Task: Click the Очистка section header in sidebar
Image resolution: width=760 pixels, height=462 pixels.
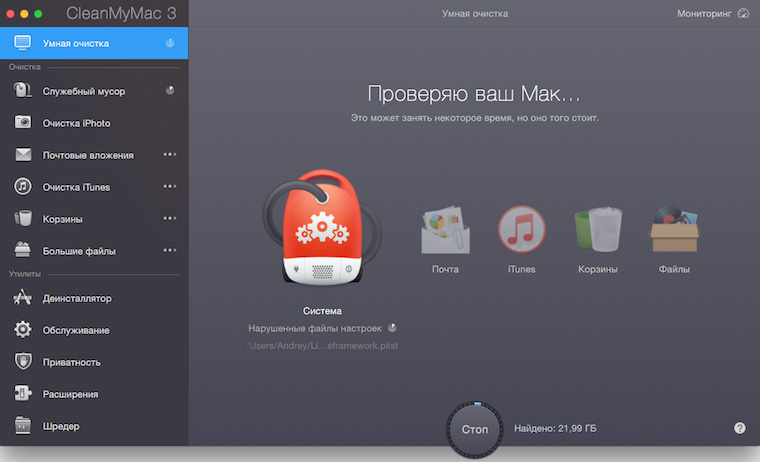Action: (25, 67)
